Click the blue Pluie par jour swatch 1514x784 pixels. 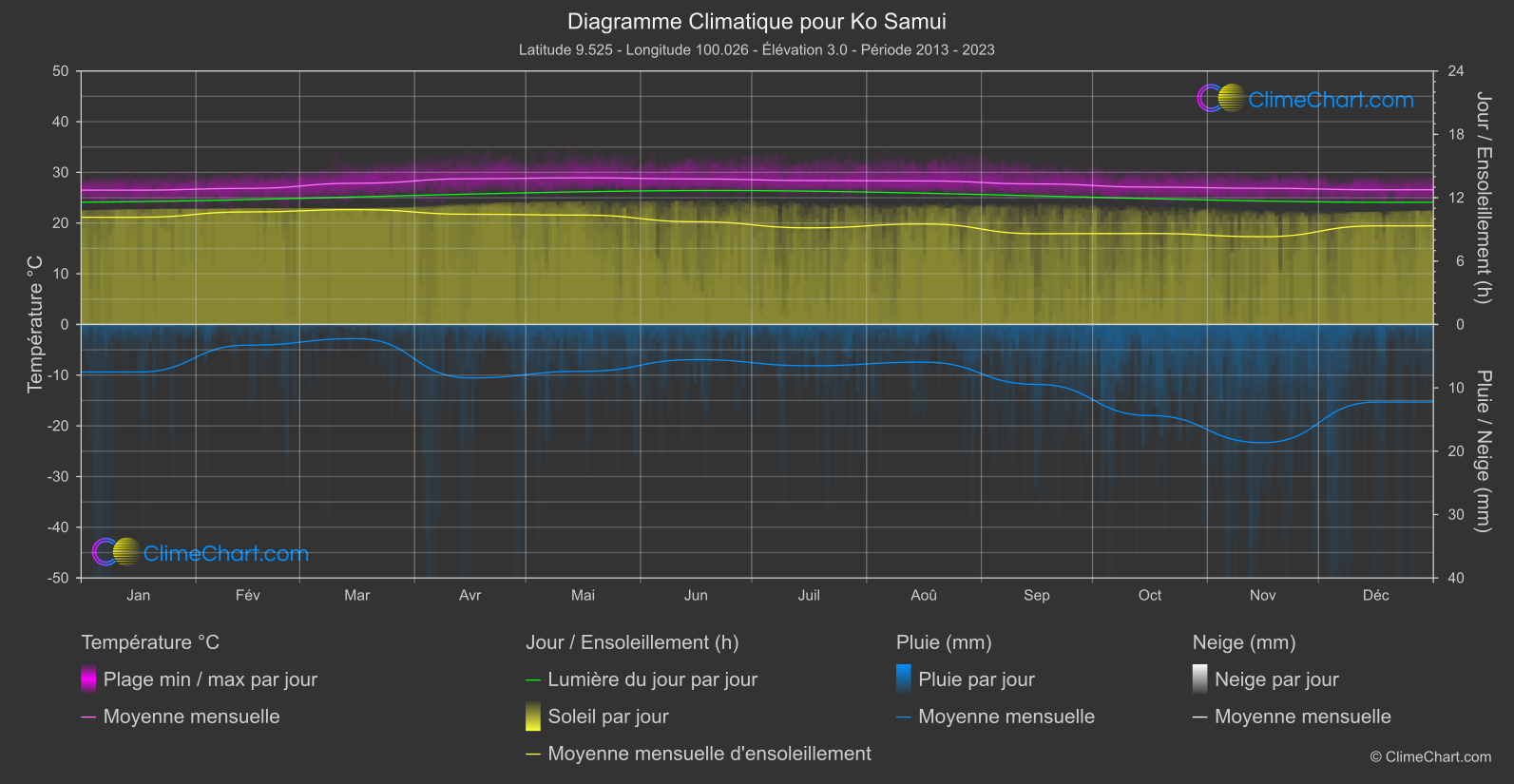pyautogui.click(x=904, y=679)
